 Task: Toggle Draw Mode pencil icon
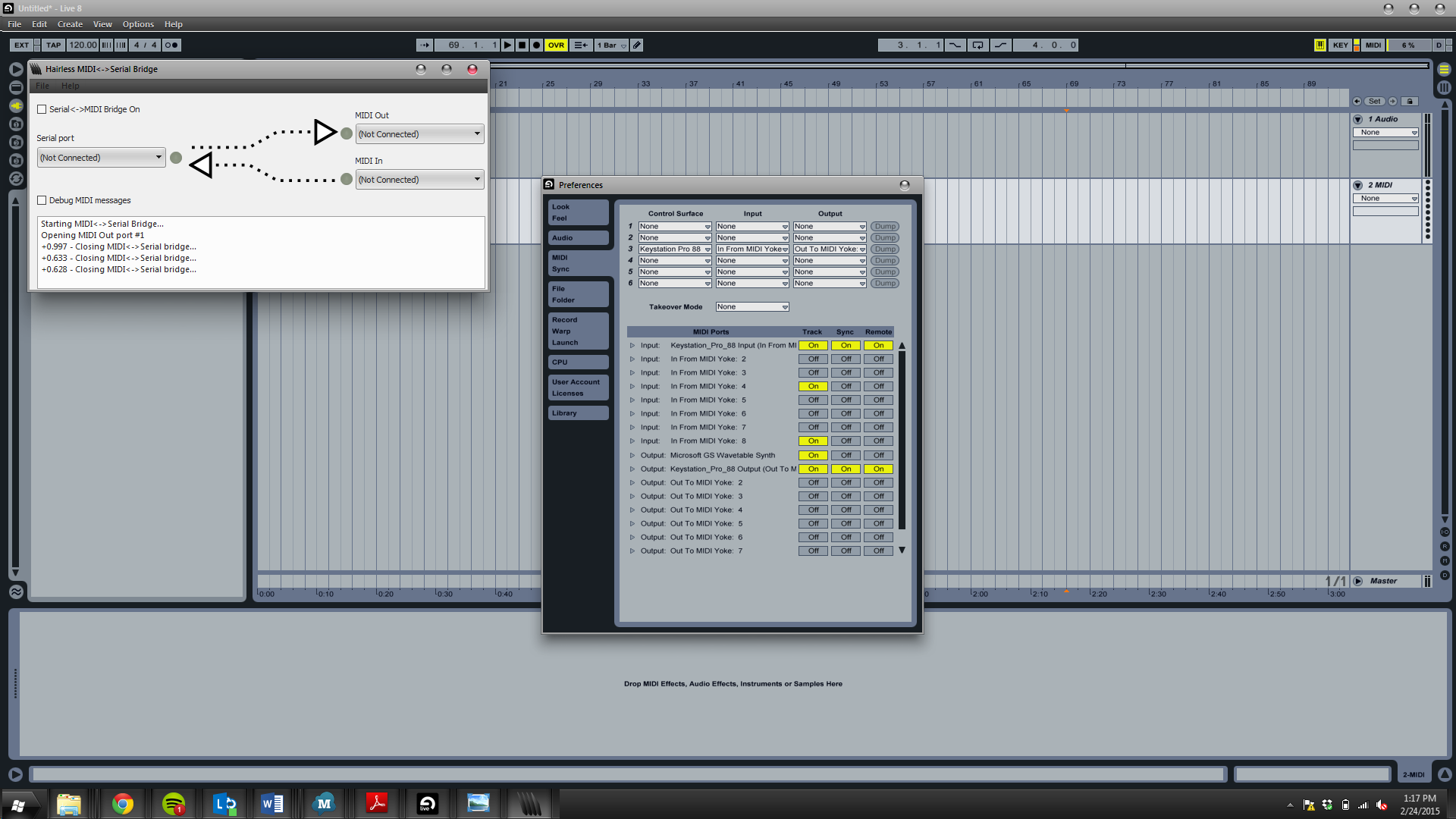637,45
